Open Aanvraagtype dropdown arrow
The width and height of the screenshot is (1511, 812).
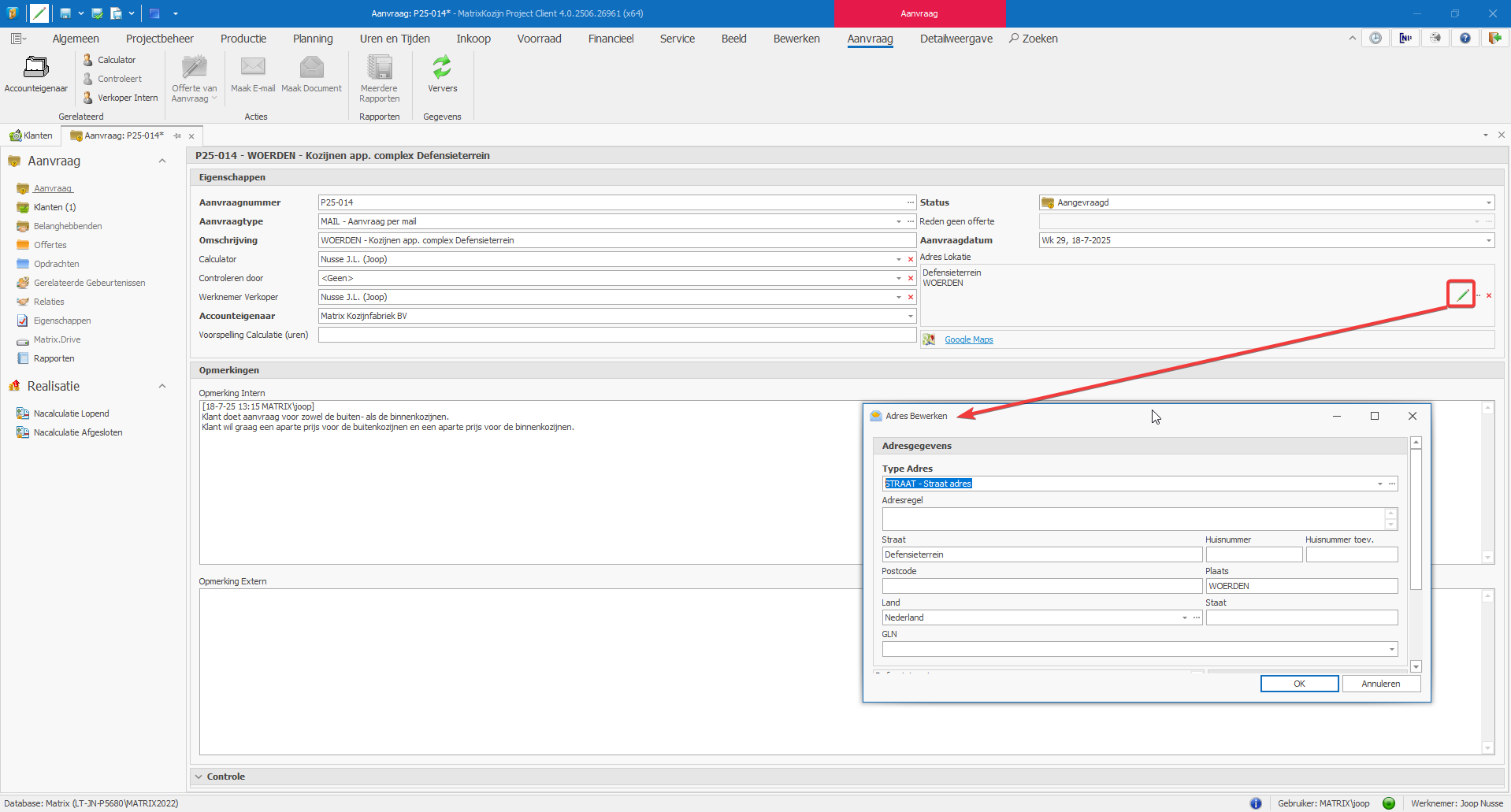899,221
